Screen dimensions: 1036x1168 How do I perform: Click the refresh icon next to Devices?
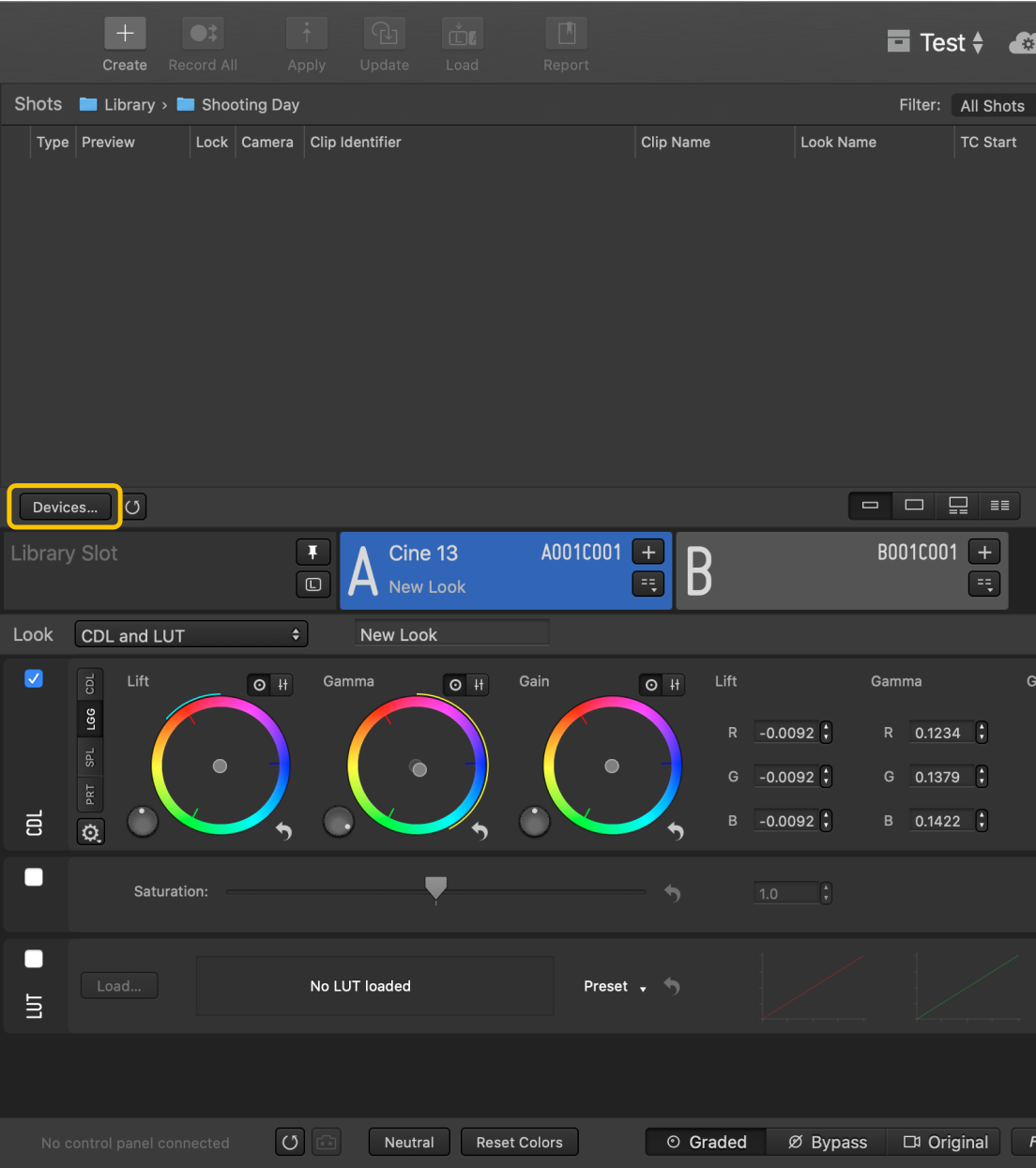pyautogui.click(x=133, y=508)
